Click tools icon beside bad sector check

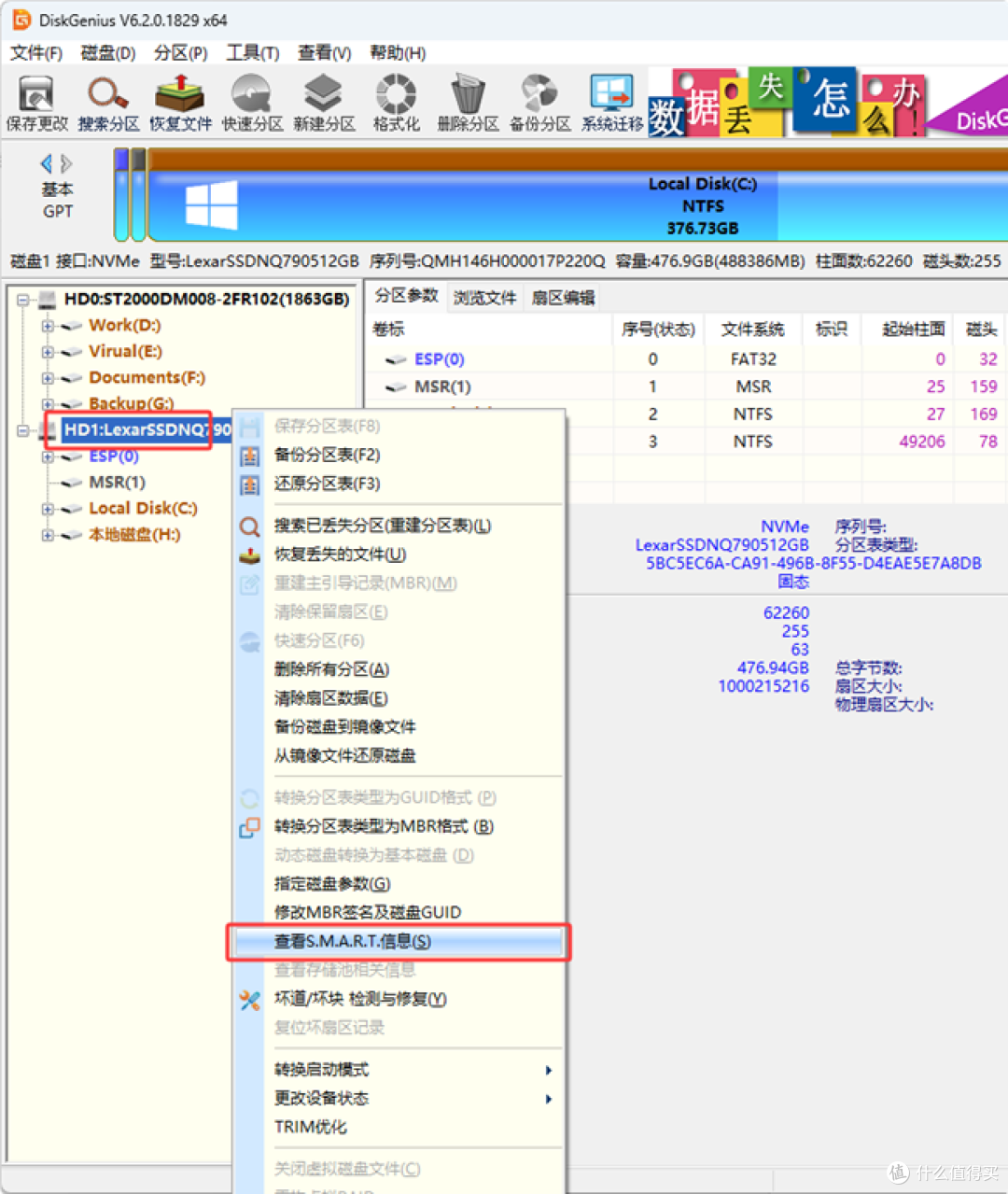(250, 1000)
